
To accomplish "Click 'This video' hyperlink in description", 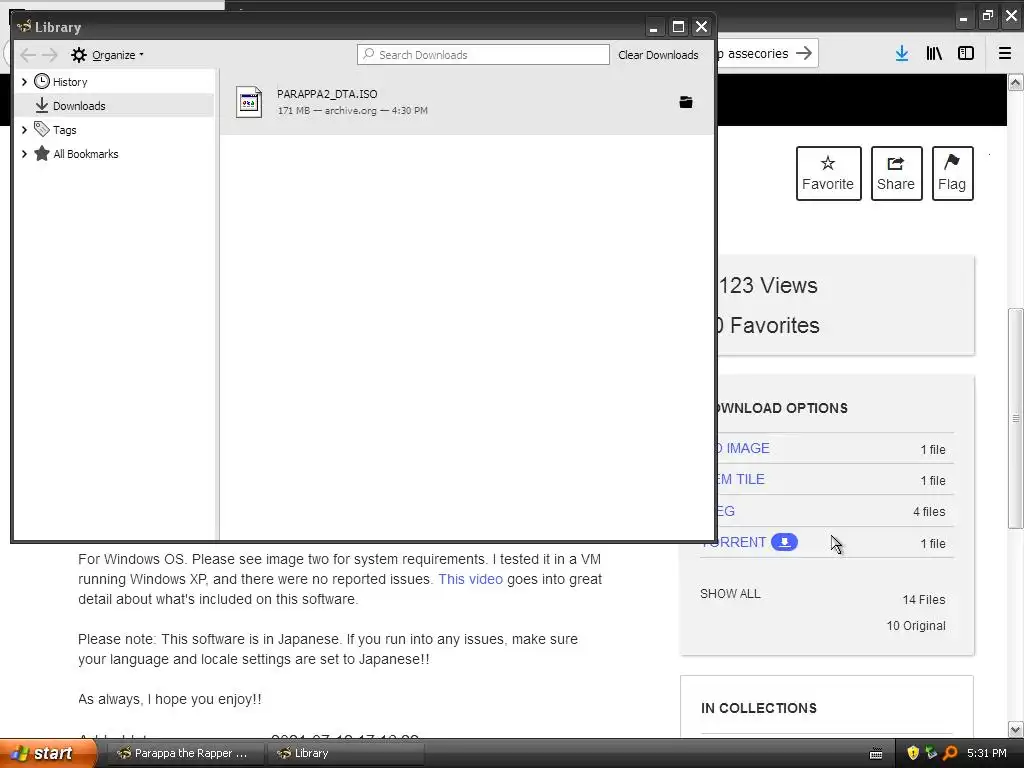I will click(x=470, y=579).
